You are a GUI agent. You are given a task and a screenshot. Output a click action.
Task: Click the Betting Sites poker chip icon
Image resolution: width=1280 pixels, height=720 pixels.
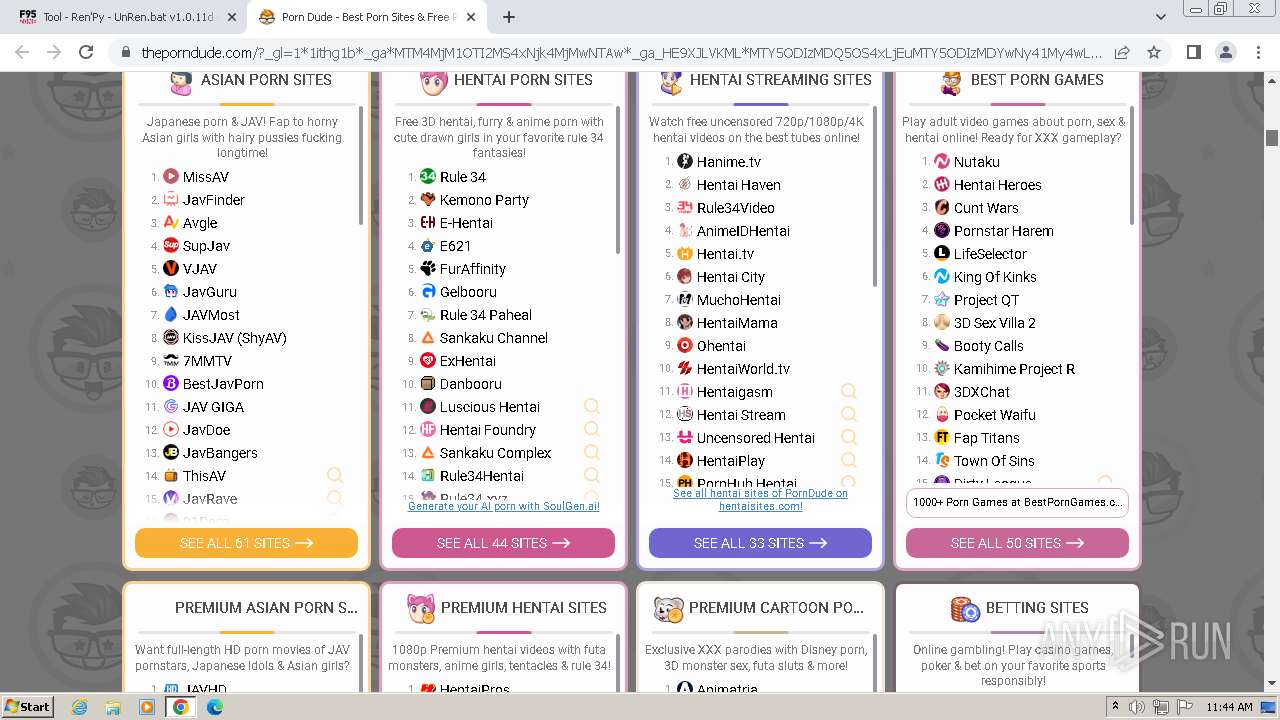click(x=965, y=608)
